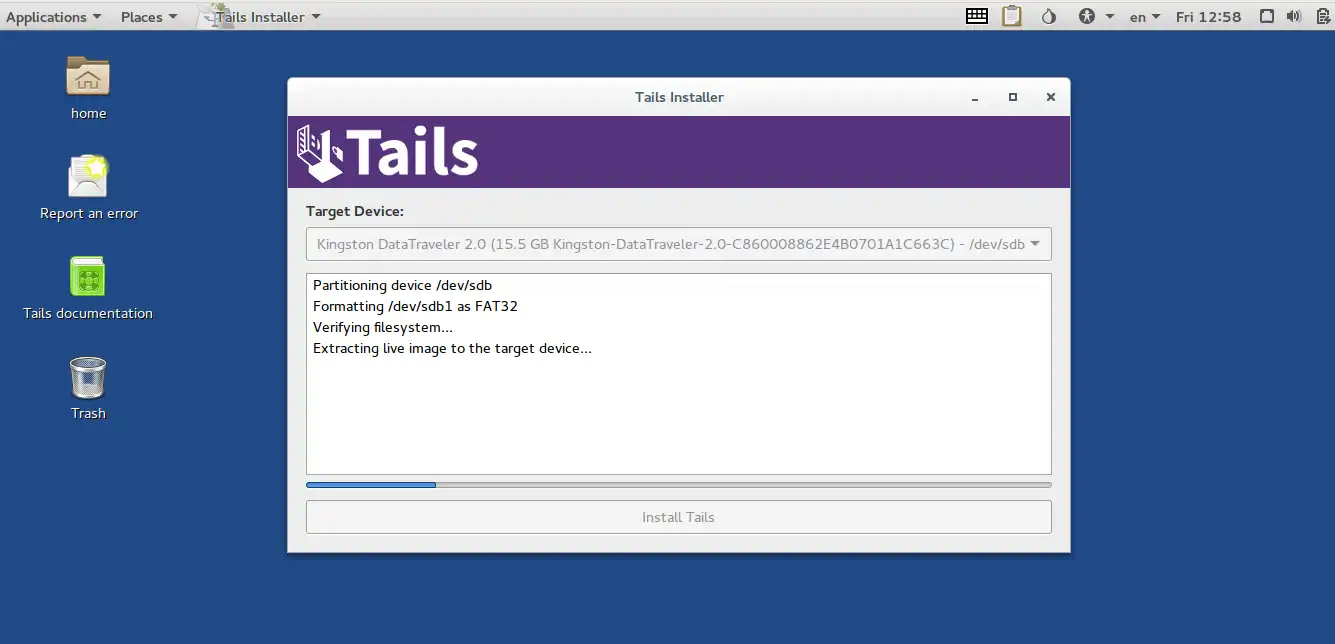Click Fri 12:58 to open the calendar
Image resolution: width=1335 pixels, height=644 pixels.
coord(1208,16)
